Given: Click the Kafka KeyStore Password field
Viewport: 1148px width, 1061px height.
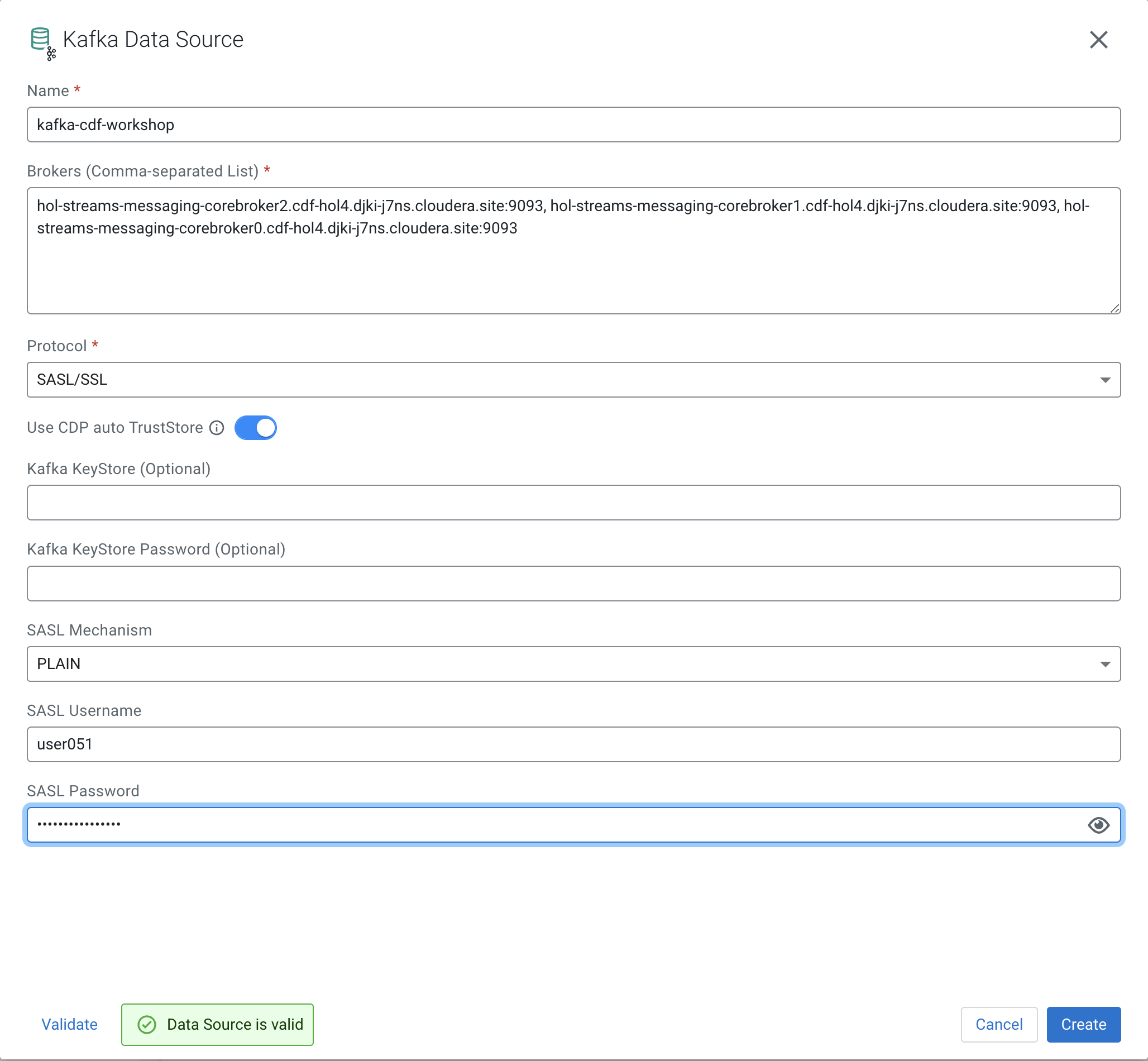Looking at the screenshot, I should point(573,584).
